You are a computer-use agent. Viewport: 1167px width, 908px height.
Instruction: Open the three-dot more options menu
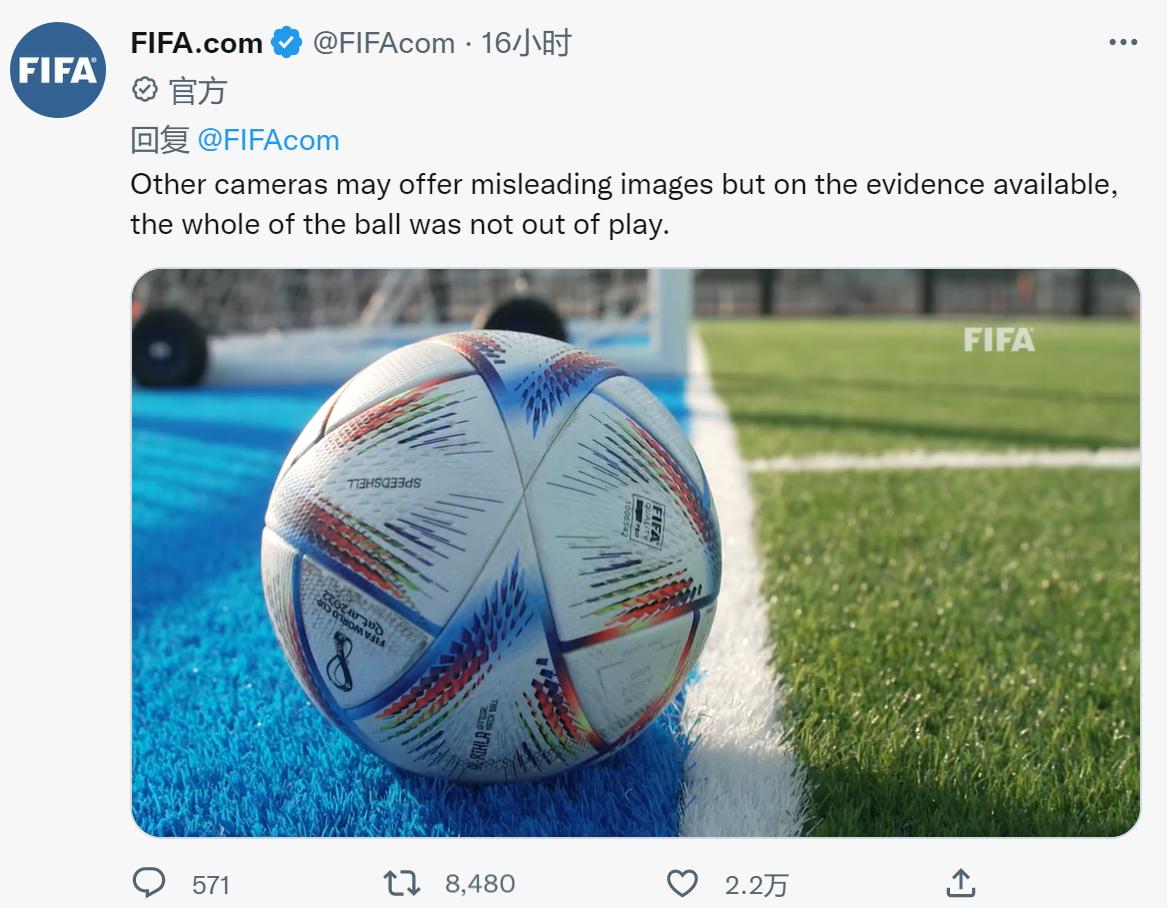click(1124, 43)
